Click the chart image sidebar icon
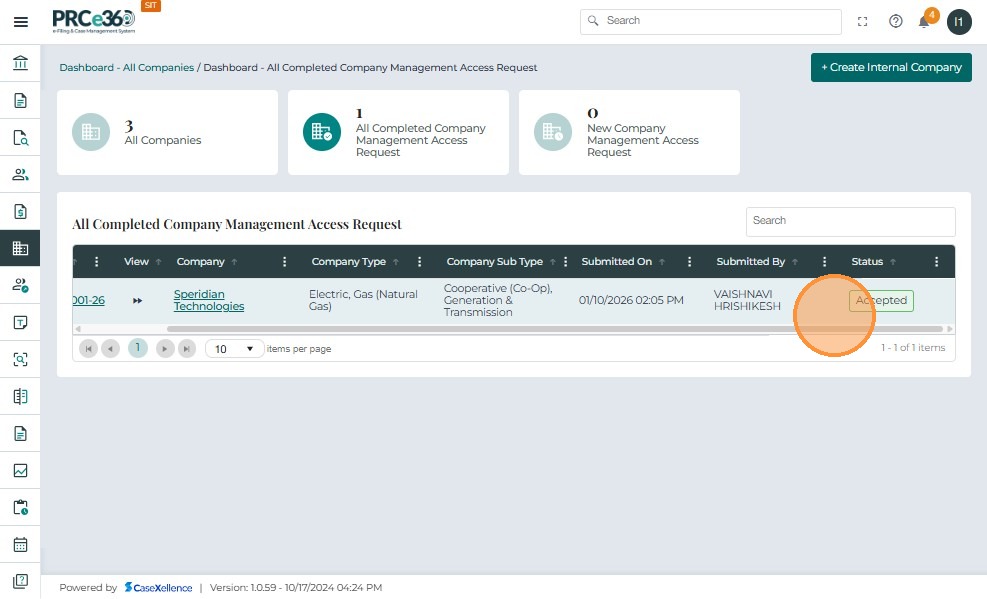The height and width of the screenshot is (599, 987). tap(20, 471)
